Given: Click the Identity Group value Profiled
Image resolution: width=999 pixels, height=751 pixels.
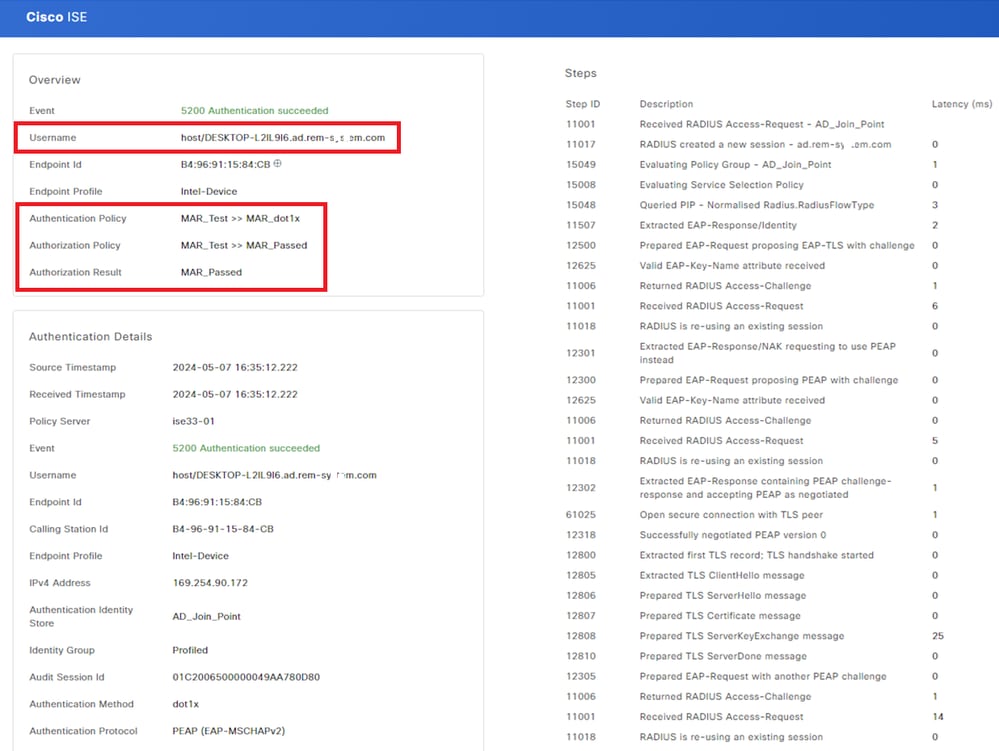Looking at the screenshot, I should [x=190, y=650].
